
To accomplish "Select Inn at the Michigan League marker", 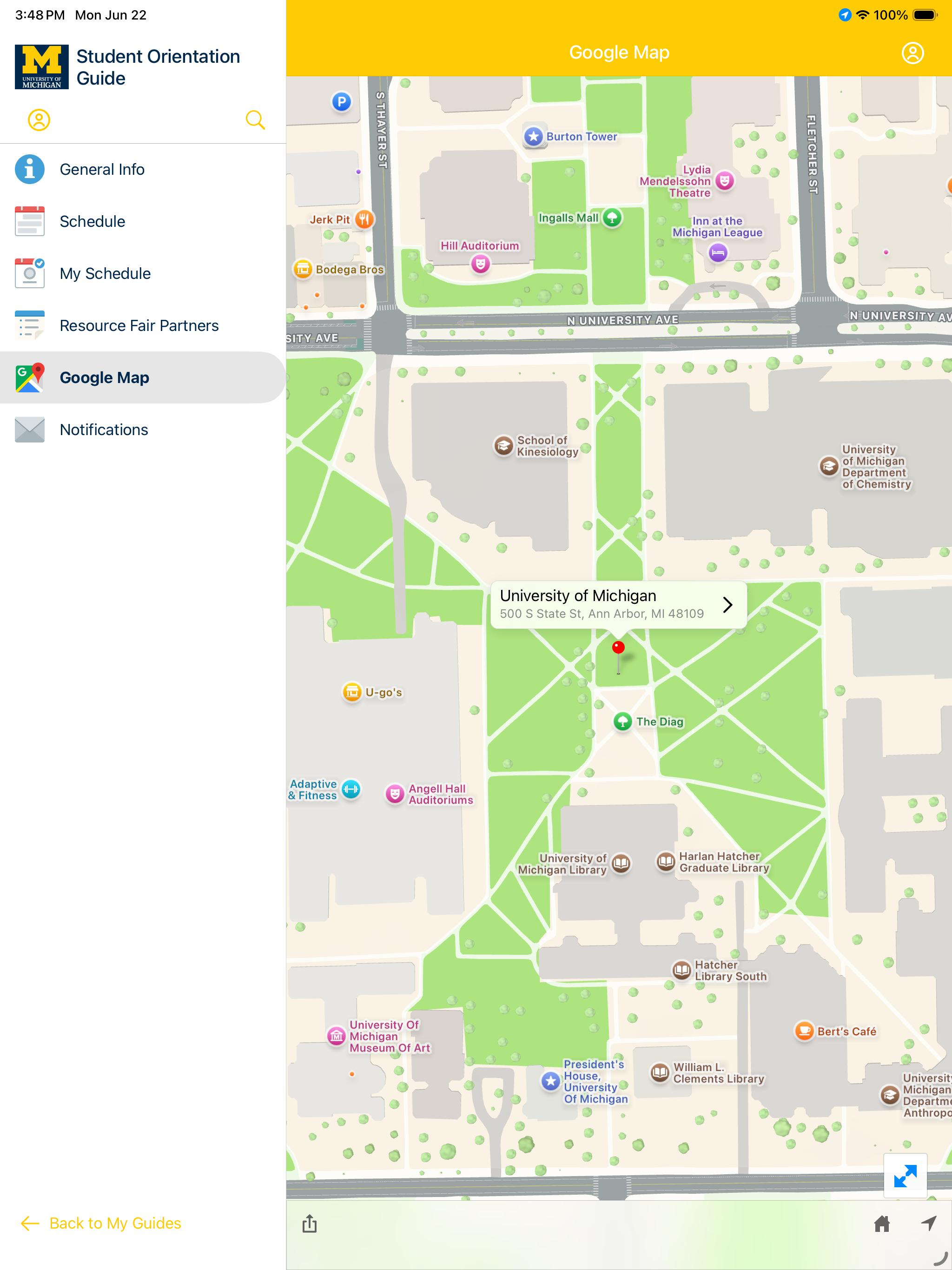I will point(718,252).
